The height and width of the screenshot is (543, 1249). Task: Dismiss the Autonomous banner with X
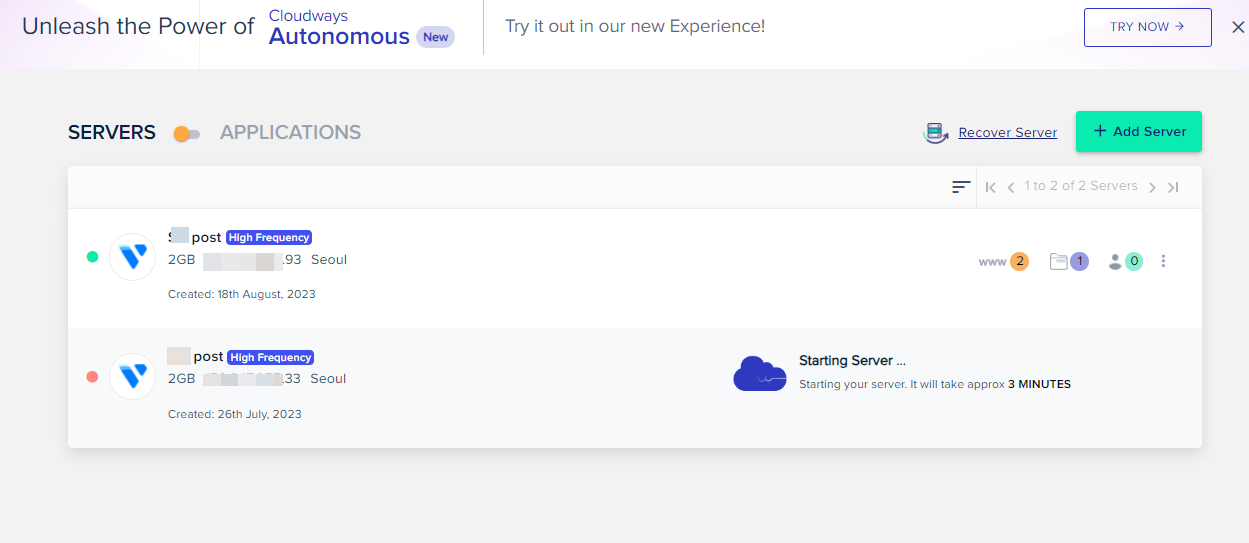(1238, 27)
